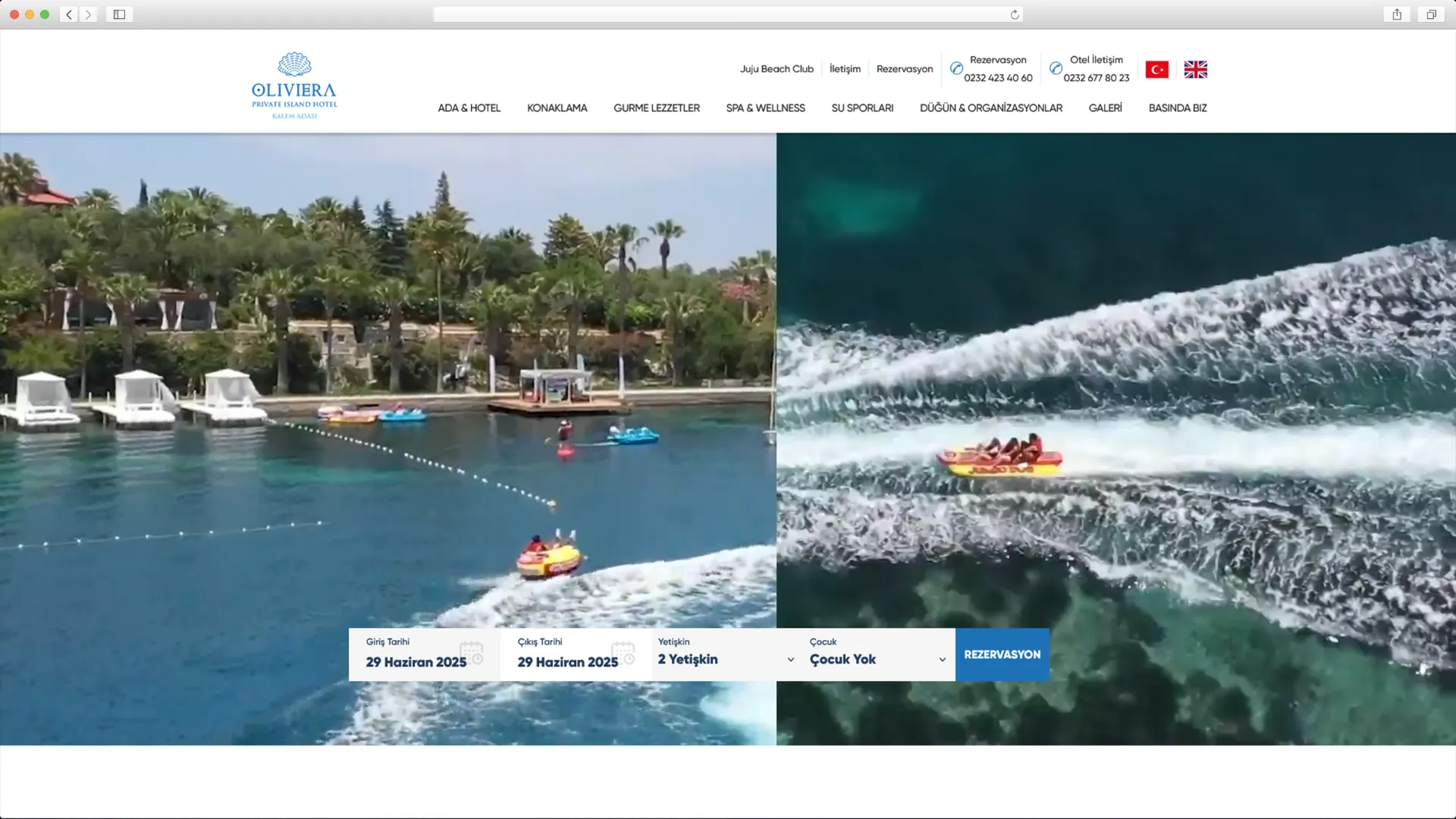Viewport: 1456px width, 819px height.
Task: Switch language using the Turkish flag
Action: [x=1156, y=70]
